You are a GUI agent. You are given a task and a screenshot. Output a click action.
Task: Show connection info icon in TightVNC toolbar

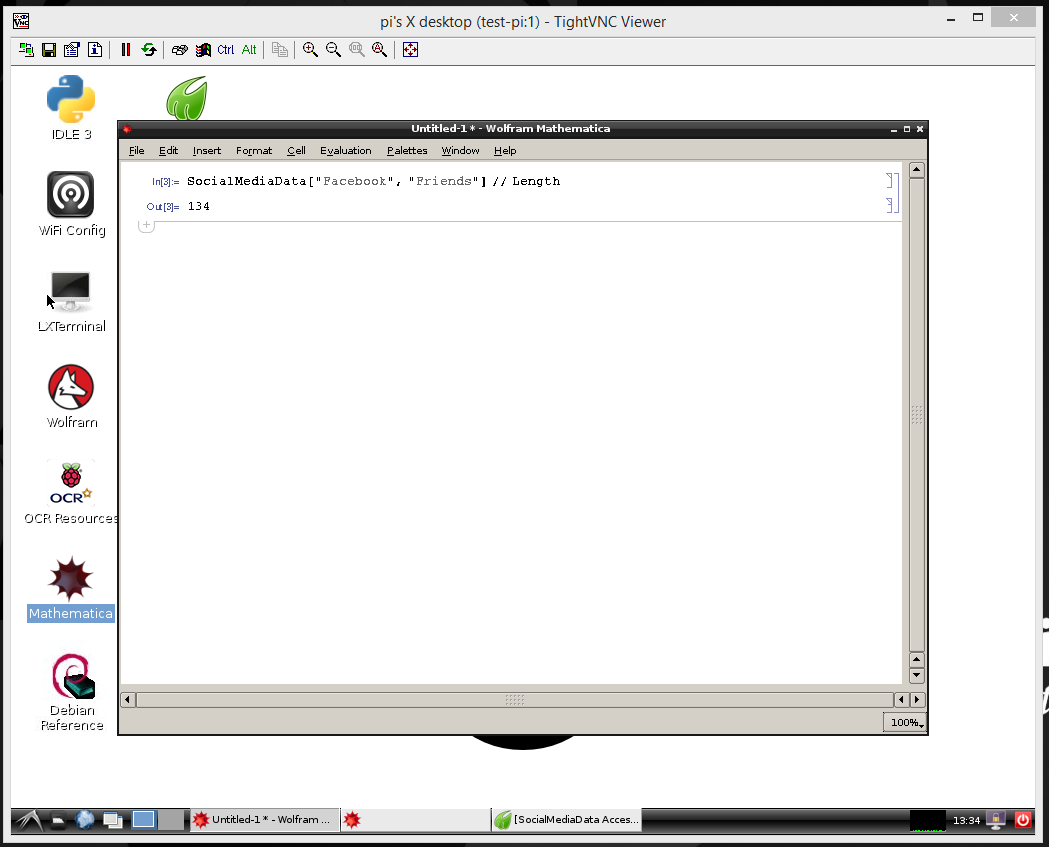(95, 50)
